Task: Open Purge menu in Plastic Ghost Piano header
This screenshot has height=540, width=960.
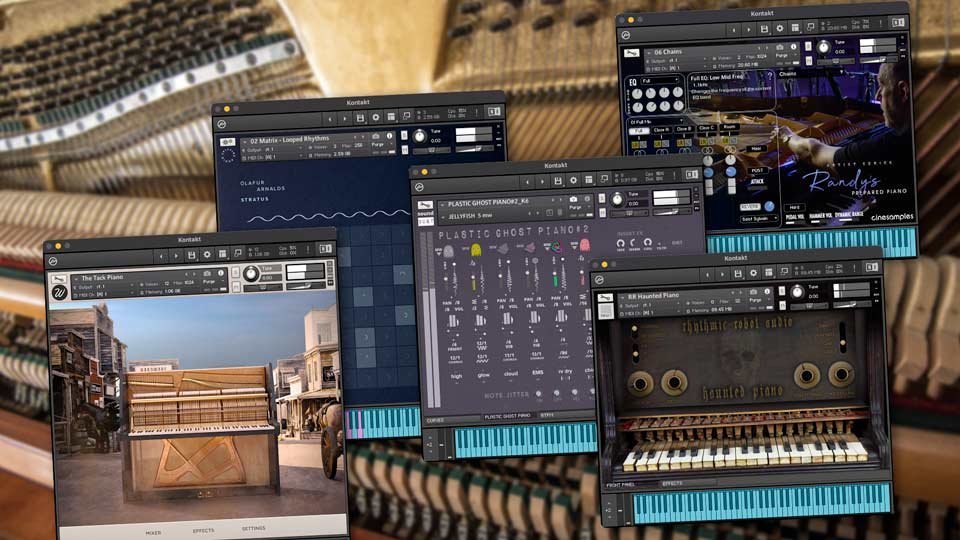Action: [x=577, y=207]
